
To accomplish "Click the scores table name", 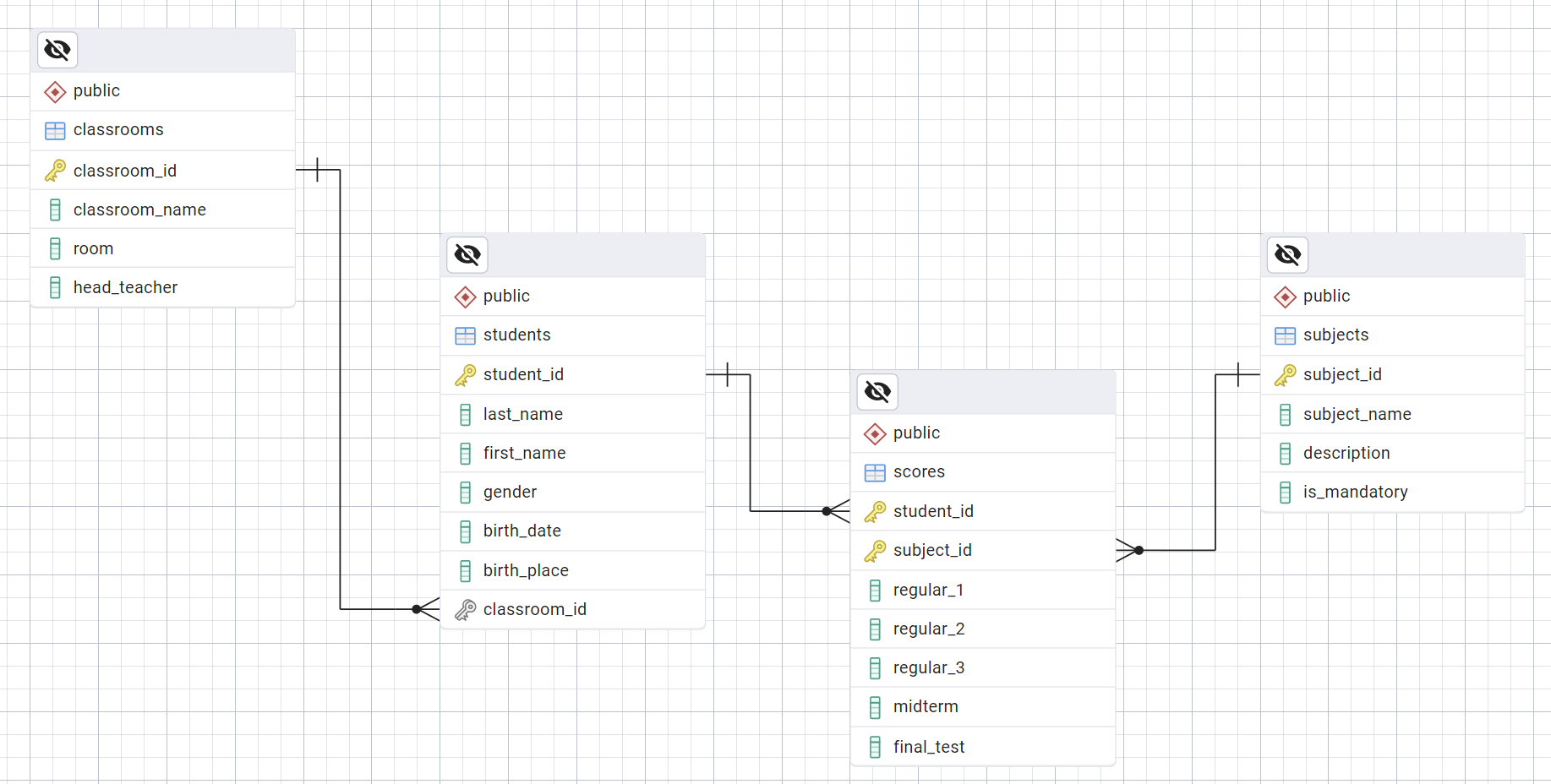I will pos(919,471).
